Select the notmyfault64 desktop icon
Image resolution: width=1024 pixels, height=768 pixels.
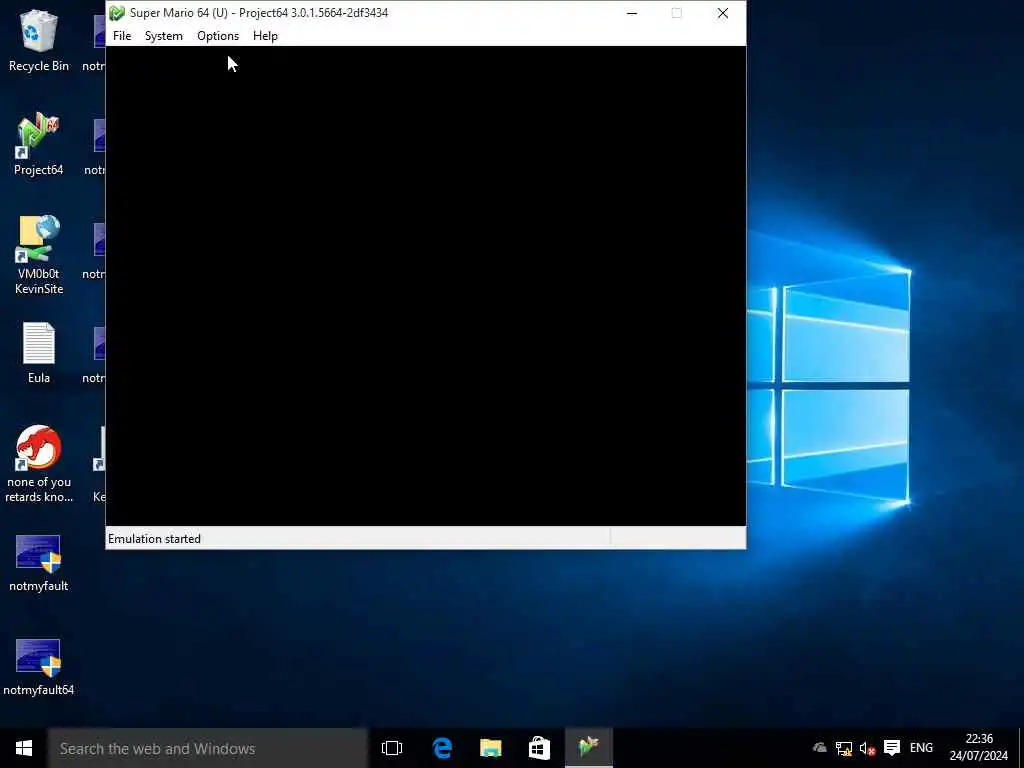39,667
